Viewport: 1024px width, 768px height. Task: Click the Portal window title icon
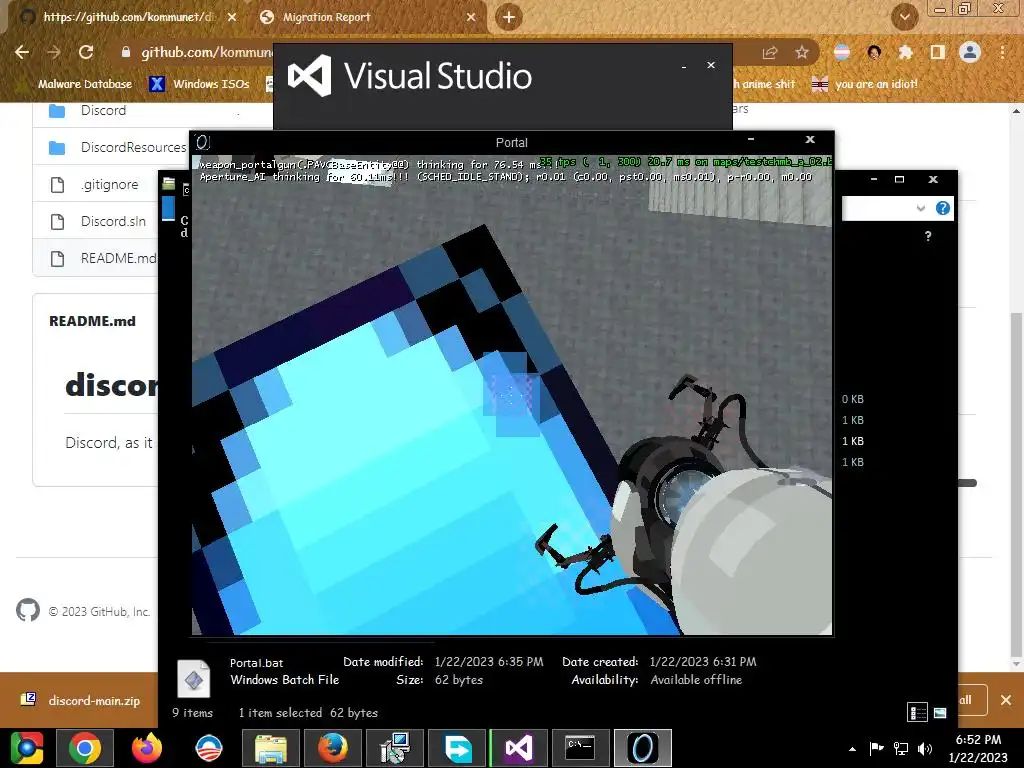[202, 142]
